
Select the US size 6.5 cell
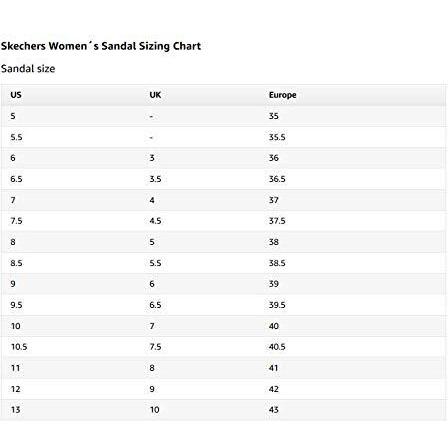16,179
